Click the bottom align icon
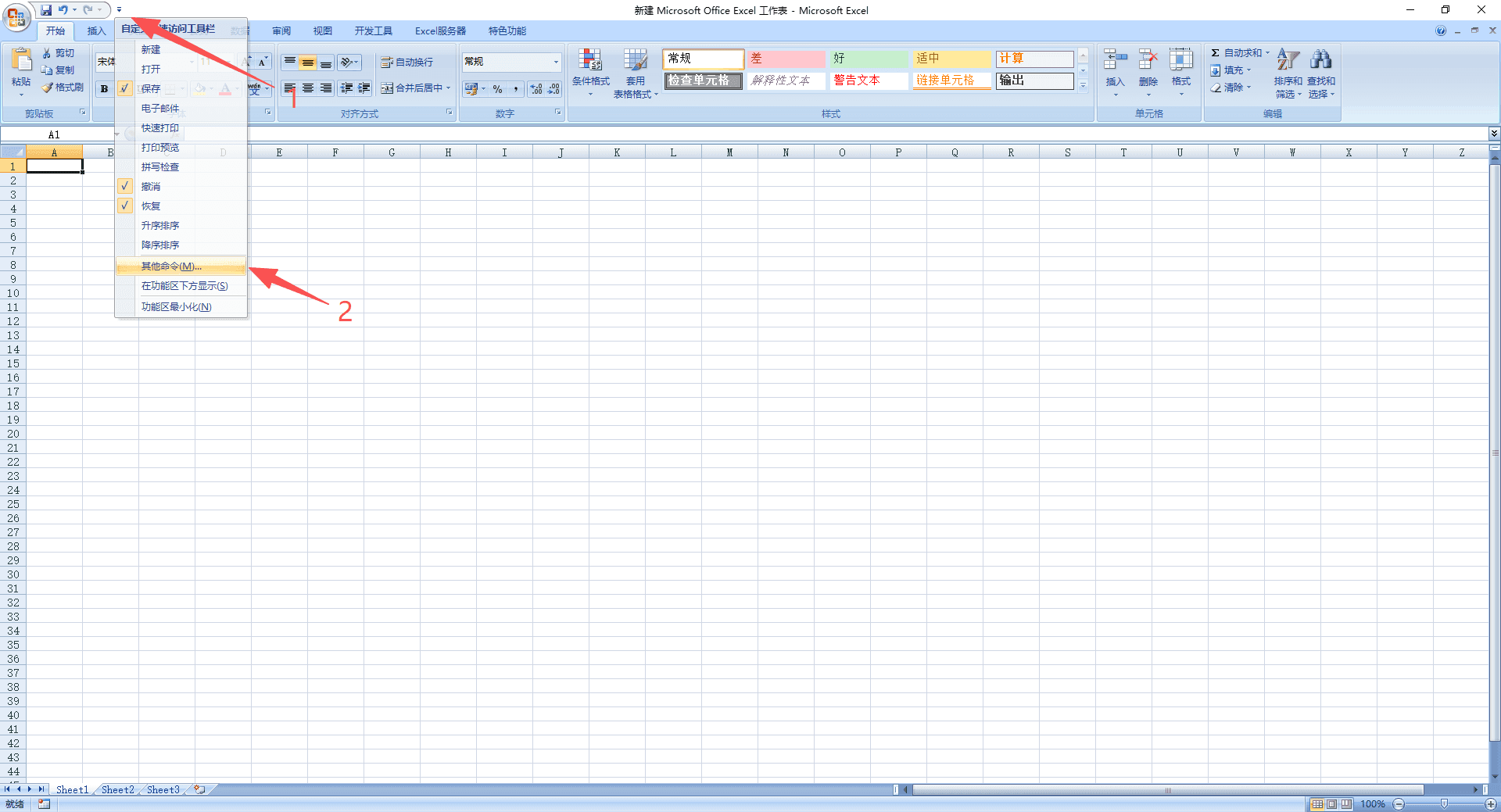Viewport: 1501px width, 812px height. click(x=326, y=62)
